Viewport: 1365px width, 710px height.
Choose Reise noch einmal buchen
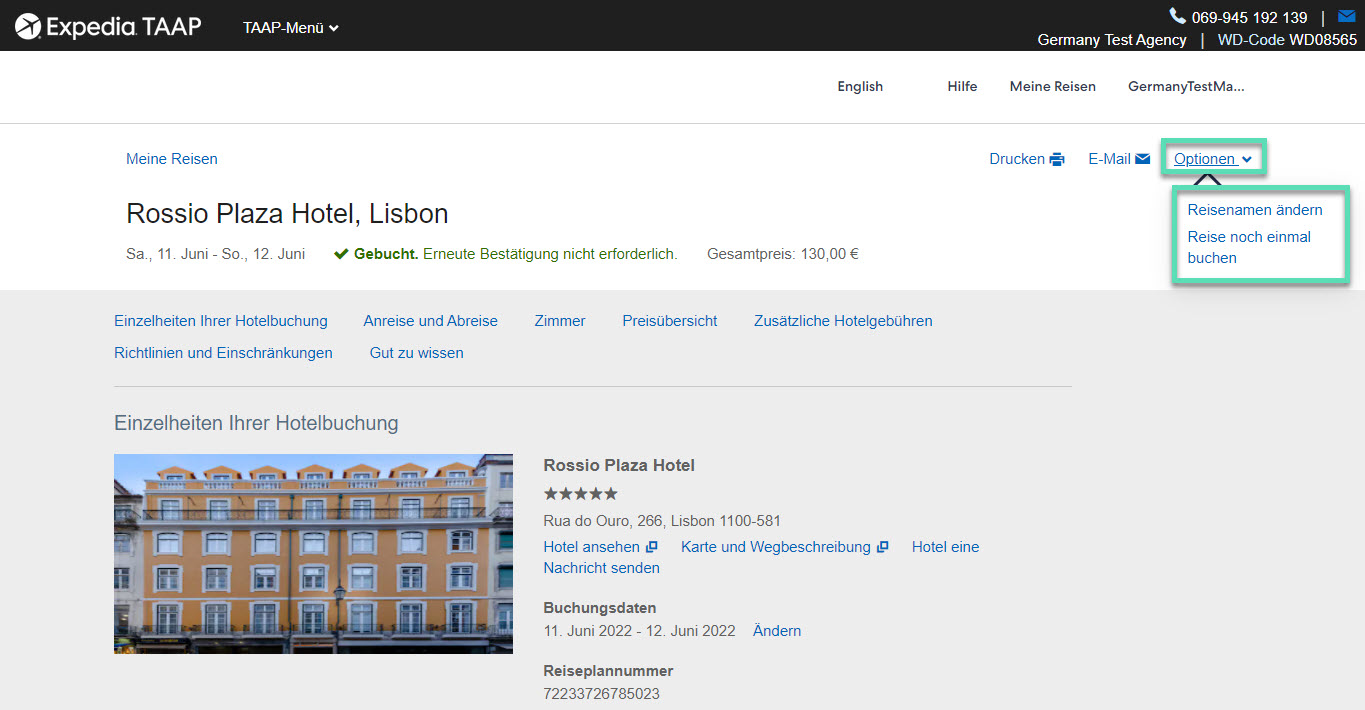coord(1249,247)
